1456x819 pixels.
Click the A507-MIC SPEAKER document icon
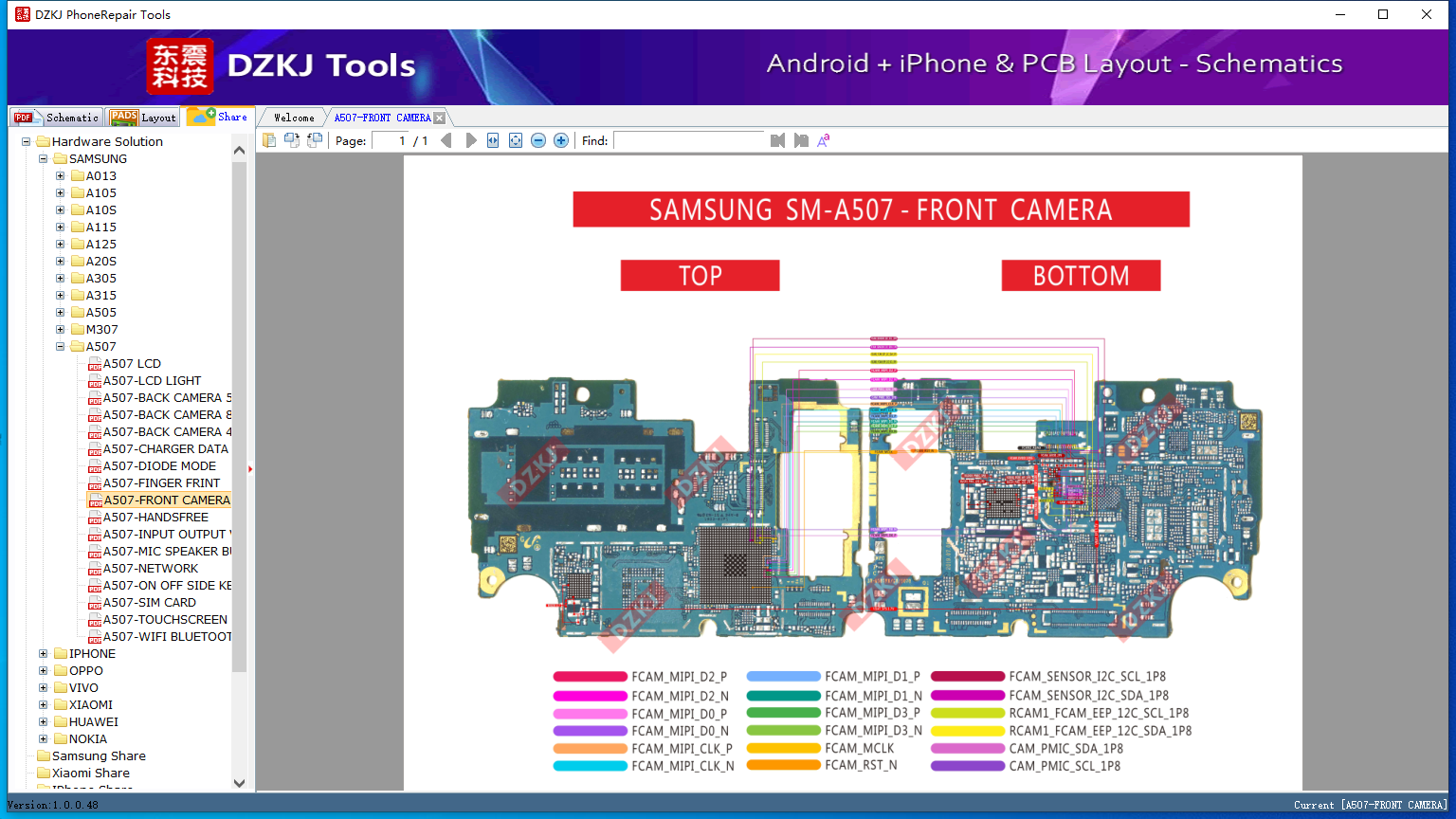click(x=95, y=552)
